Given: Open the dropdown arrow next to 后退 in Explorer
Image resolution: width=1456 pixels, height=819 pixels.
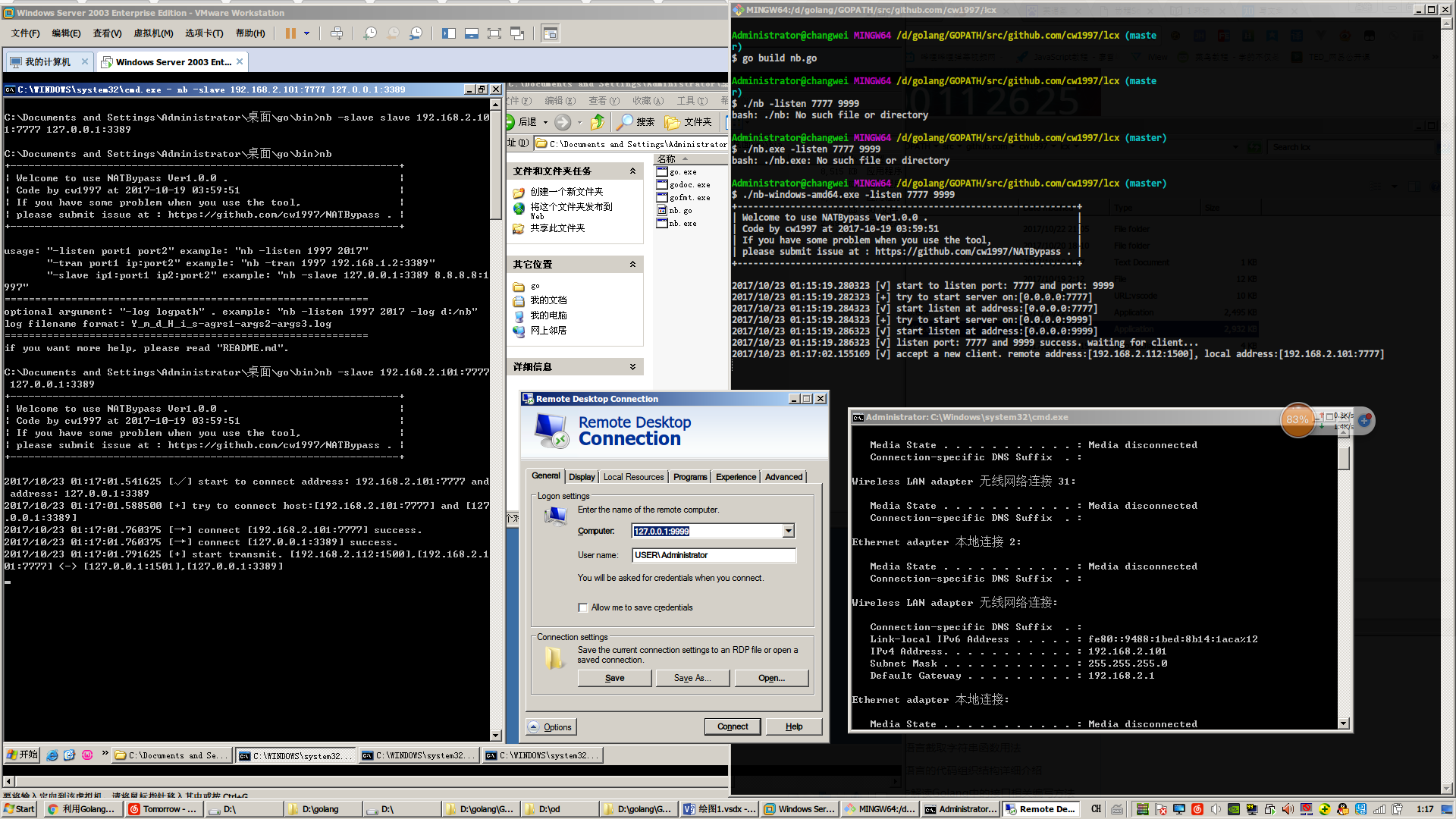Looking at the screenshot, I should click(545, 122).
